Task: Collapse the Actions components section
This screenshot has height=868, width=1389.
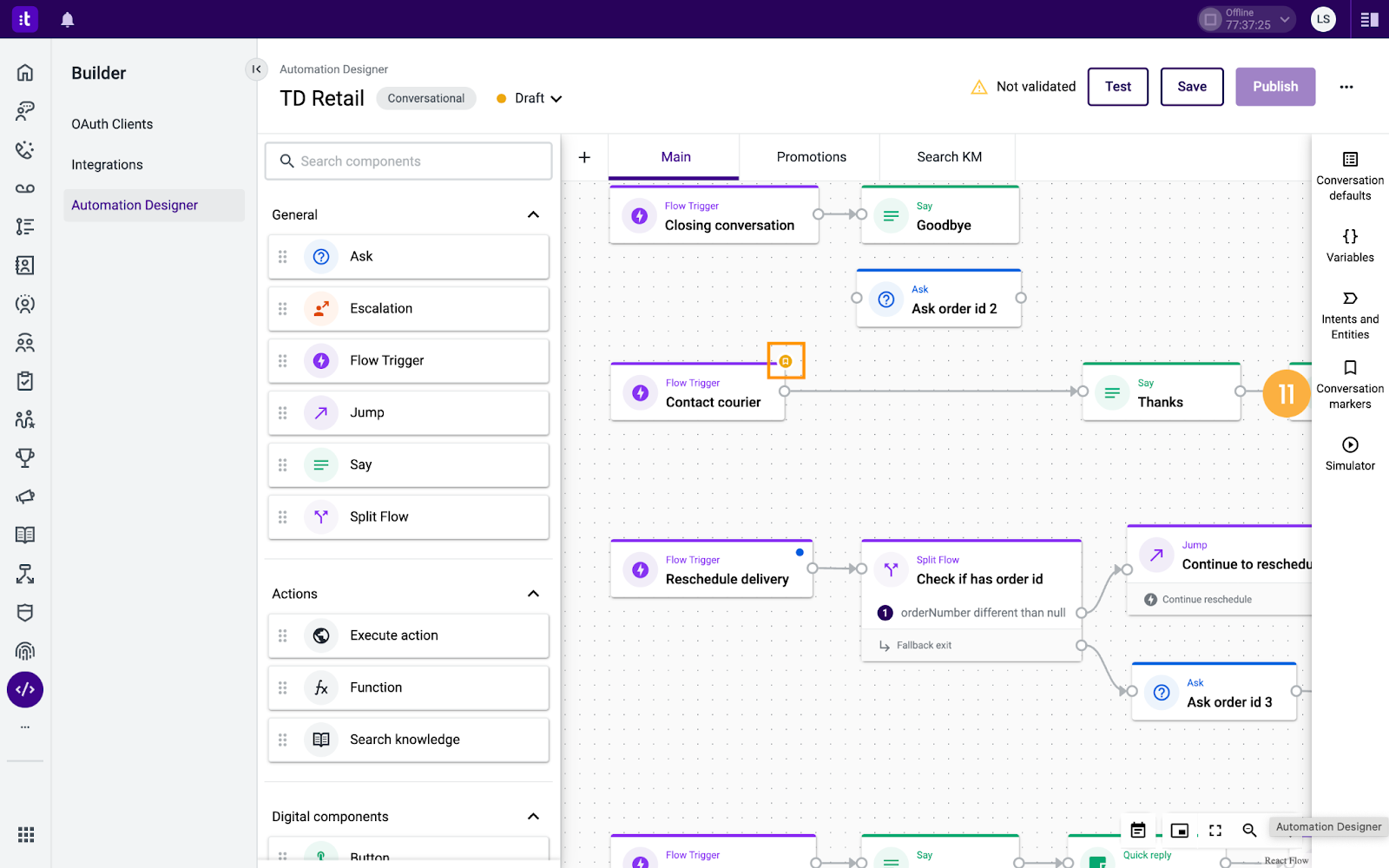Action: (x=533, y=594)
